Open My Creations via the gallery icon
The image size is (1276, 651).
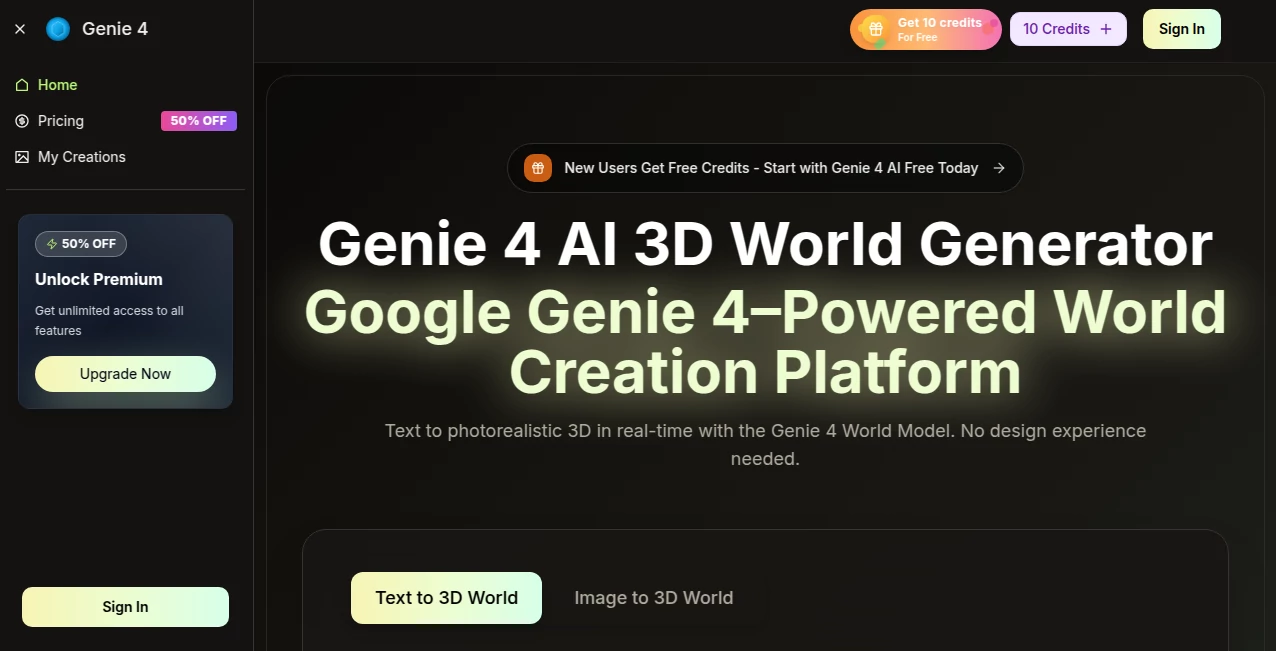pos(23,157)
